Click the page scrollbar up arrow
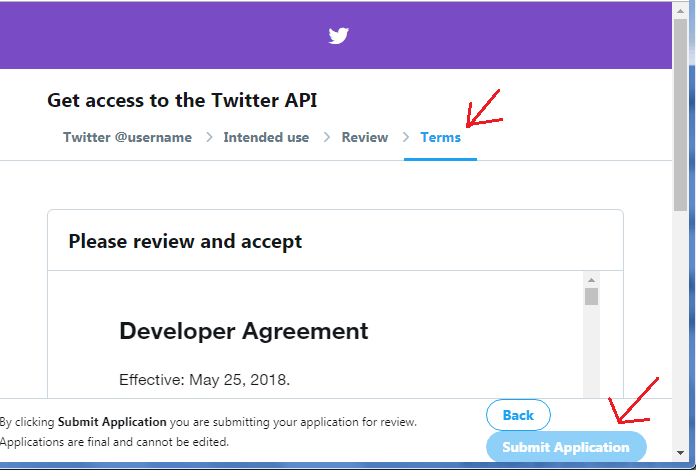Screen dimensions: 696x470 click(680, 11)
